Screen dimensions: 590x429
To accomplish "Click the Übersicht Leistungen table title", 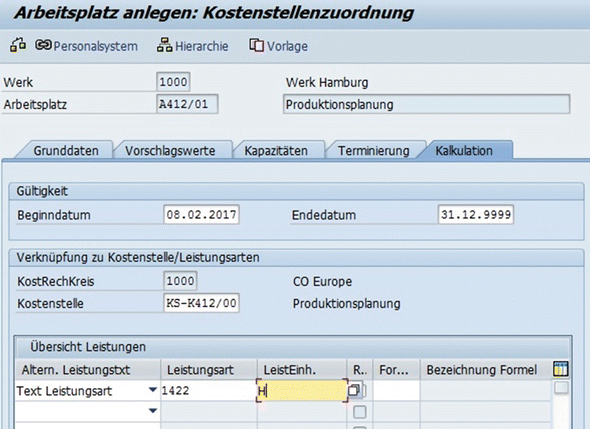I will tap(88, 347).
